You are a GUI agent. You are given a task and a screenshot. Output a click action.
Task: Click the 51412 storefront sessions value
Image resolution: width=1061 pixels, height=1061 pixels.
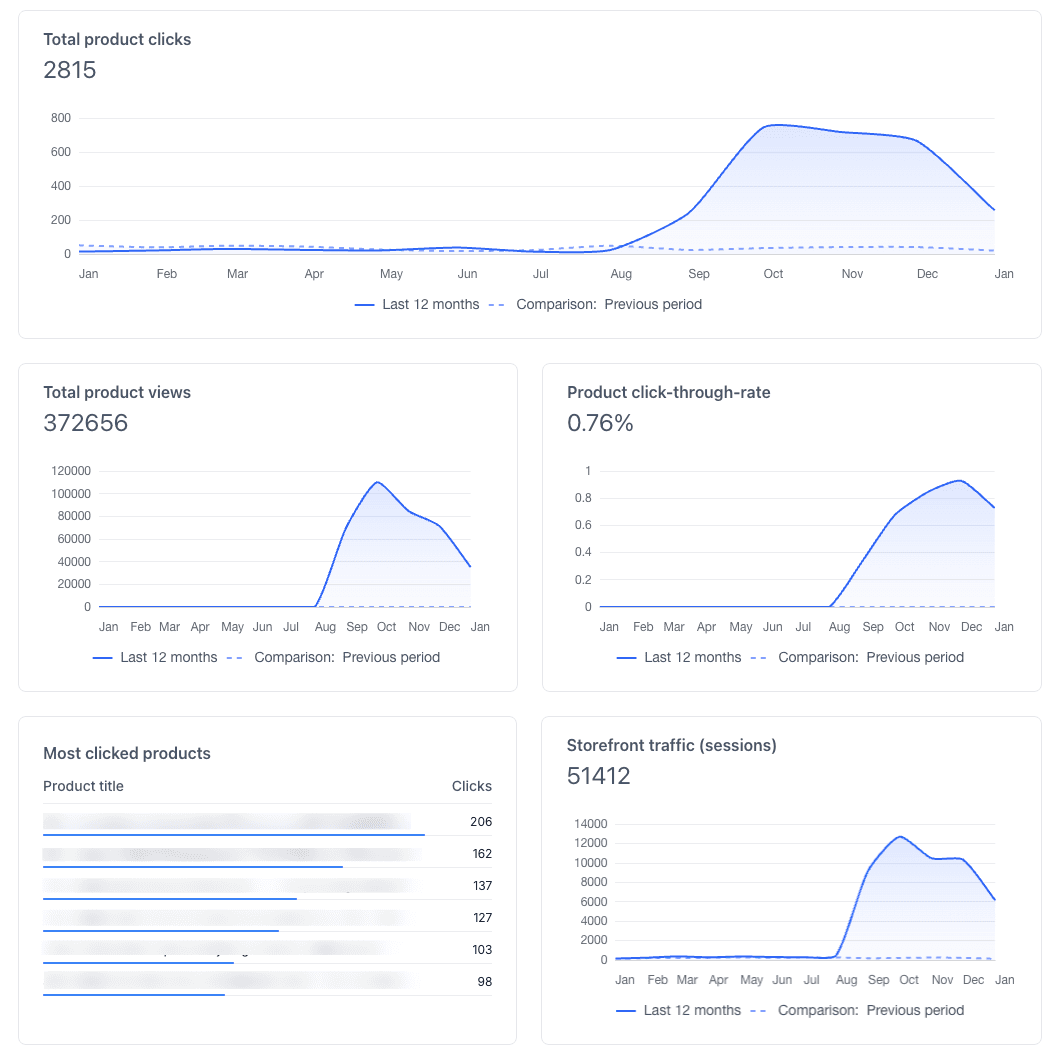[598, 776]
